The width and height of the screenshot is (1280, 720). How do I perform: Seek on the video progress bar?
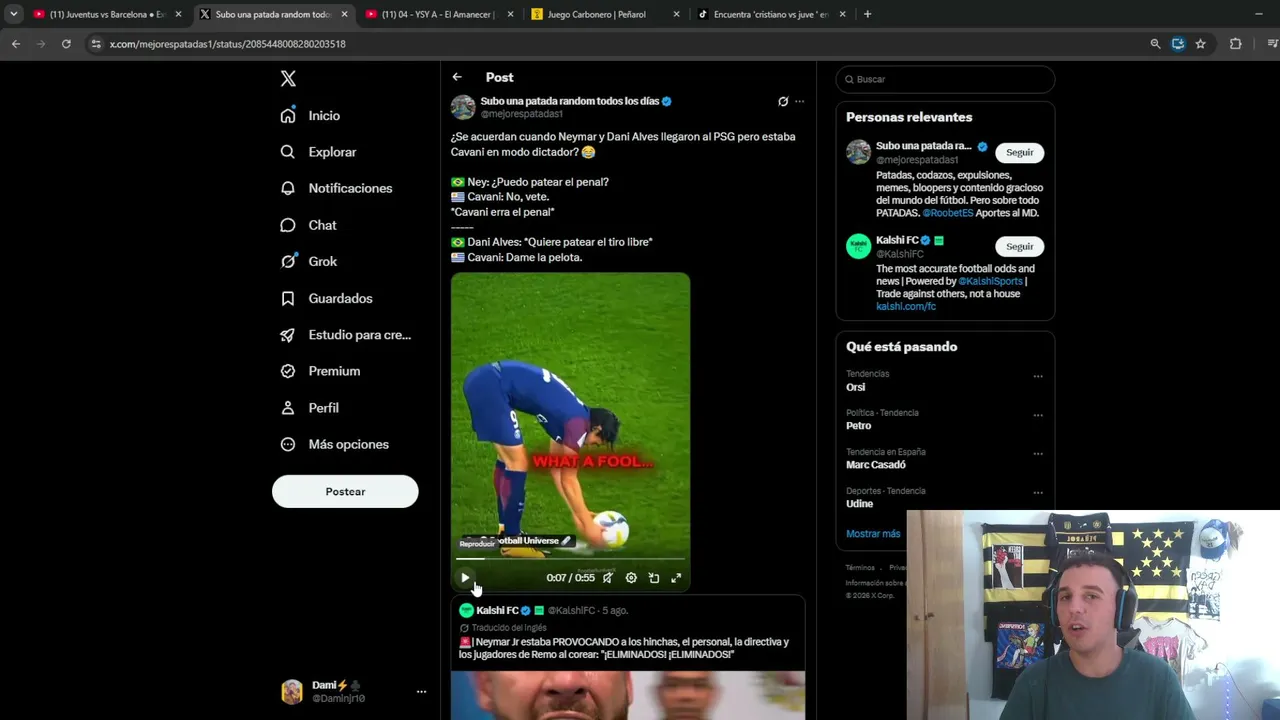(570, 558)
